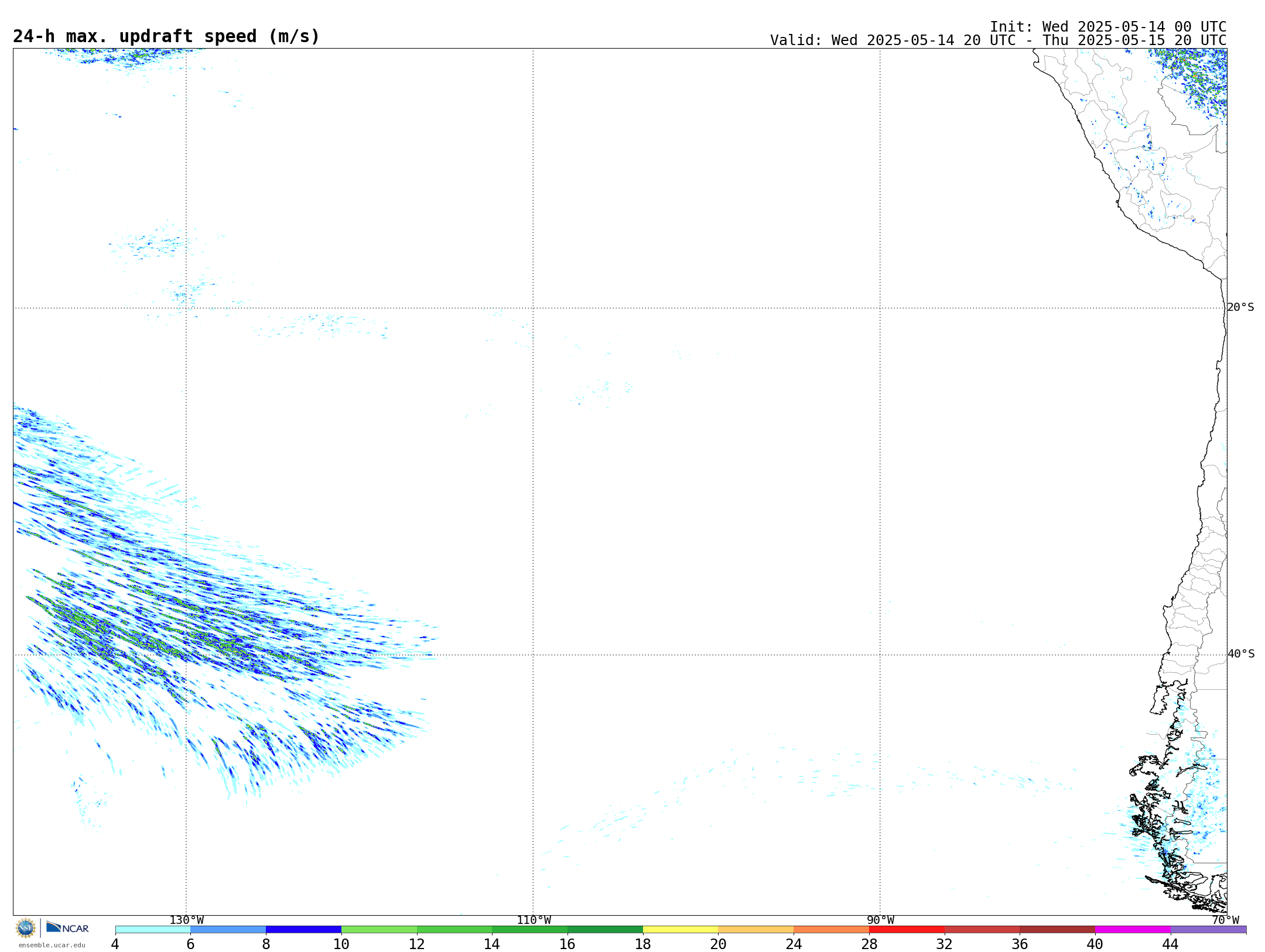Screen dimensions: 1265x952
Task: Click the colorbar tick label 4
Action: [x=115, y=944]
